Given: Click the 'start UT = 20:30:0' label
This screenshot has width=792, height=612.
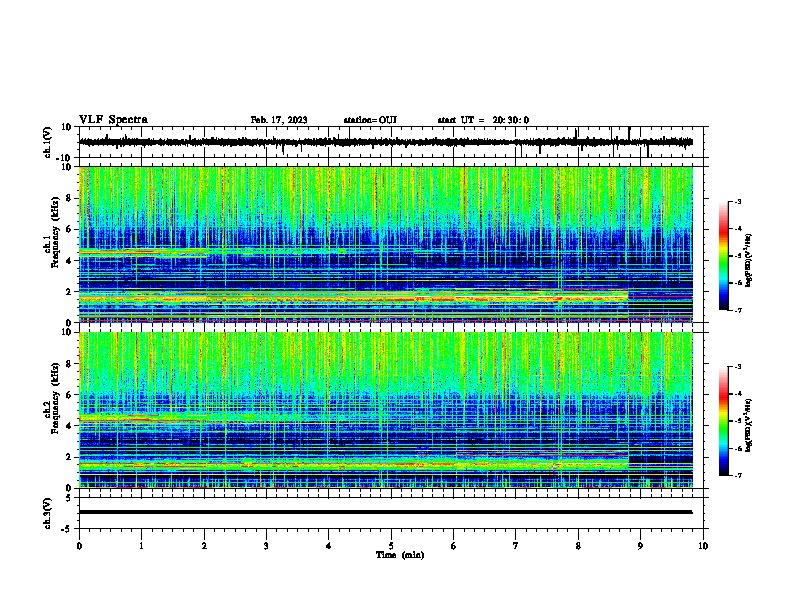Looking at the screenshot, I should (x=483, y=120).
